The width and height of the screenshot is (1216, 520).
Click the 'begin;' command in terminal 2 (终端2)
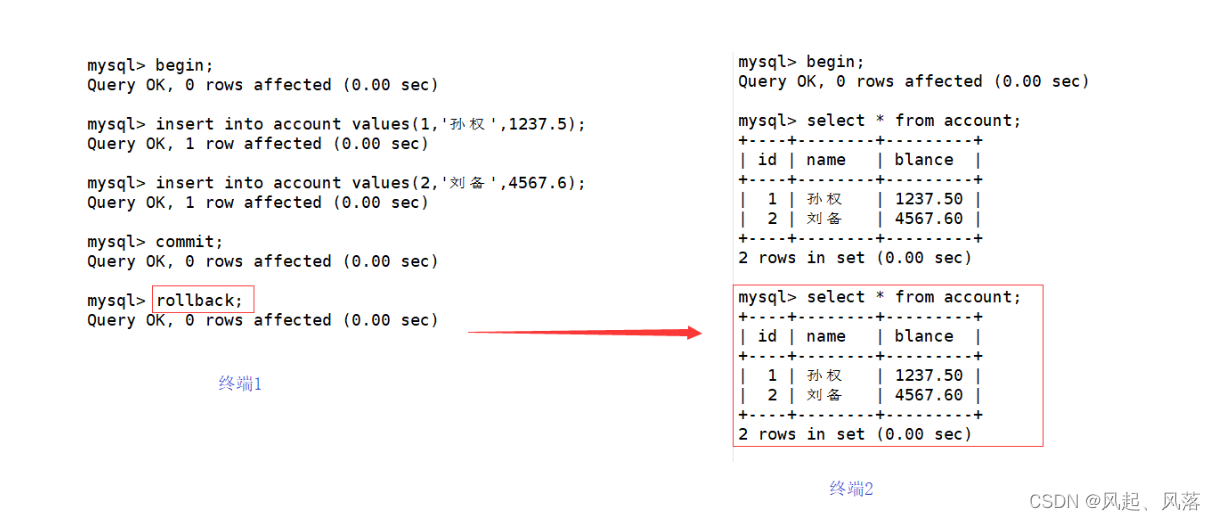click(835, 62)
